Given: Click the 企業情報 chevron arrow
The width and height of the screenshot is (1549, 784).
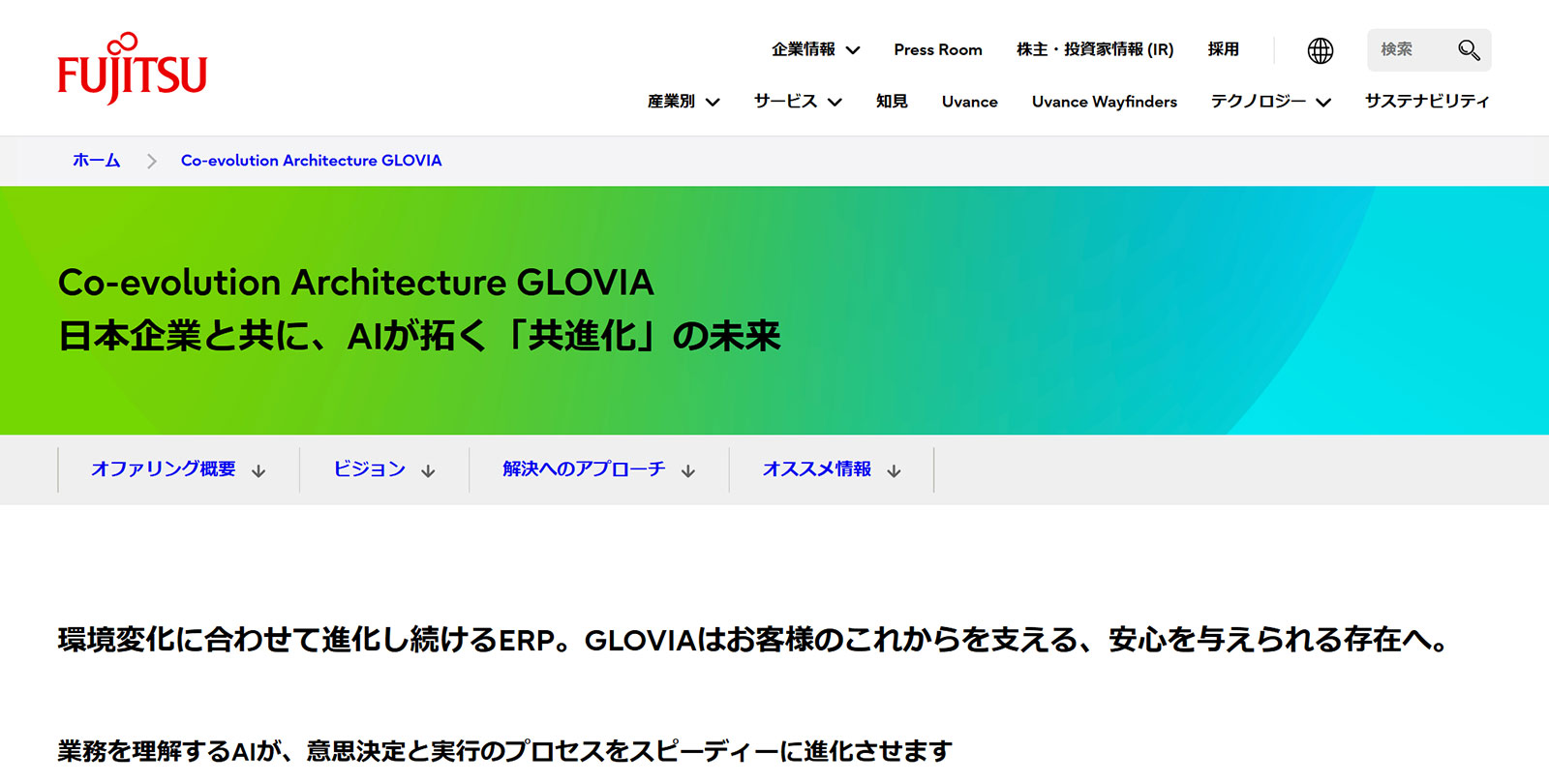Looking at the screenshot, I should [853, 50].
